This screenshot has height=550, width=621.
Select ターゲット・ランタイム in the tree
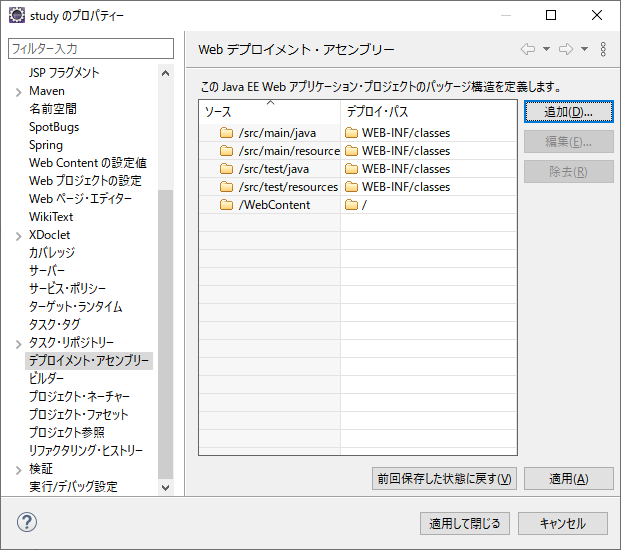click(x=76, y=306)
